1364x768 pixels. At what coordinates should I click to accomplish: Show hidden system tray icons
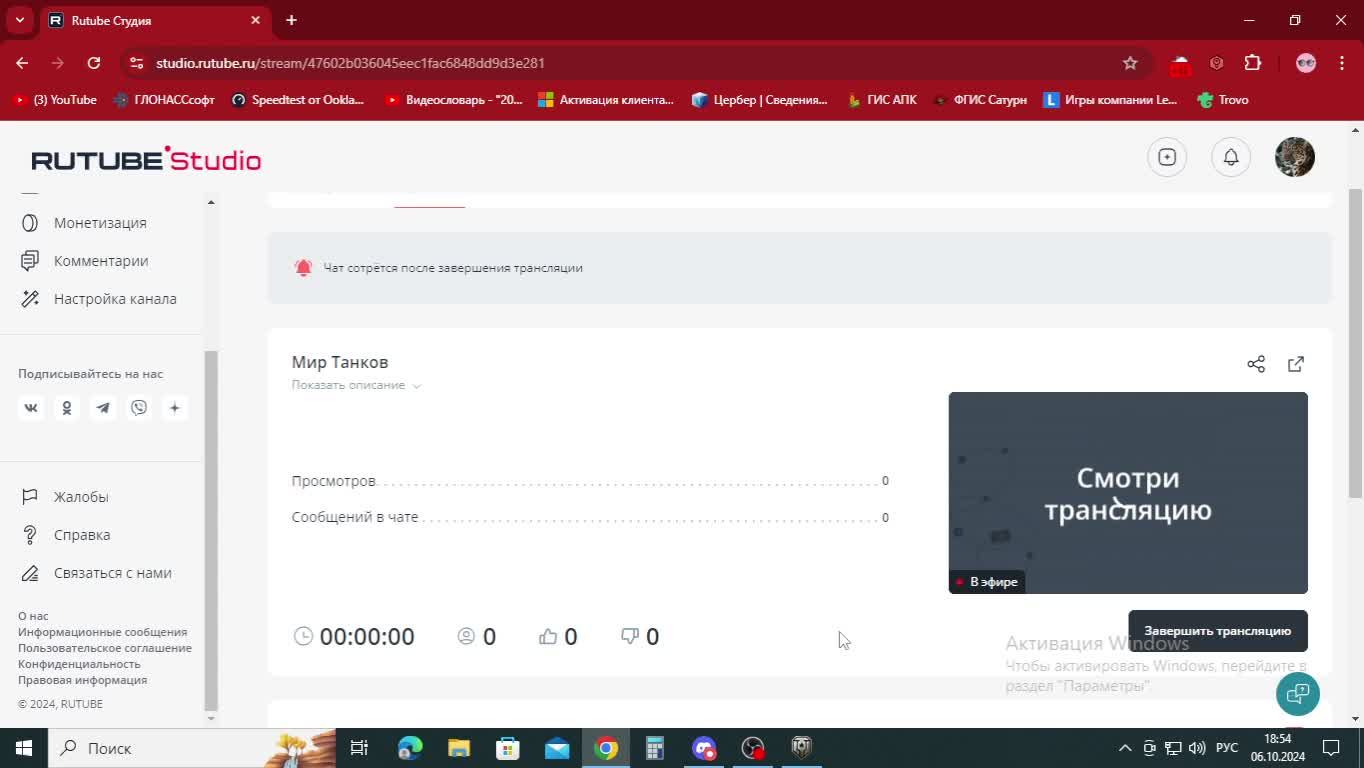1124,748
